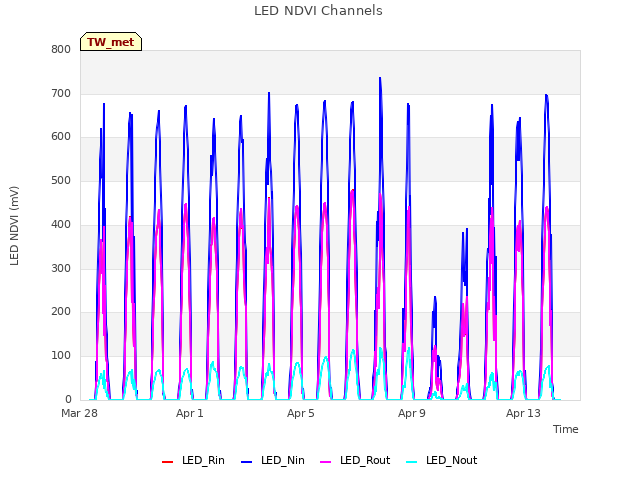This screenshot has width=640, height=480.
Task: Click the Apr 1 x-axis label
Action: pos(189,413)
